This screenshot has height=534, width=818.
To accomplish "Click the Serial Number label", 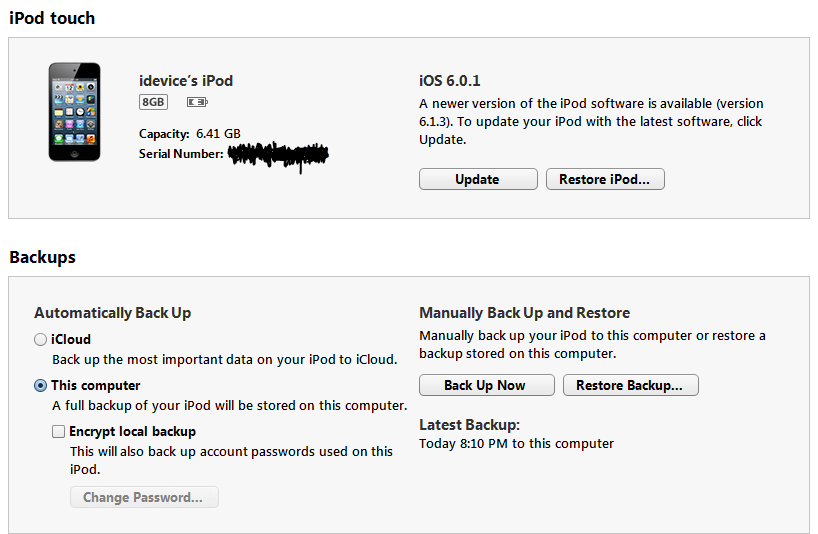I will coord(181,154).
